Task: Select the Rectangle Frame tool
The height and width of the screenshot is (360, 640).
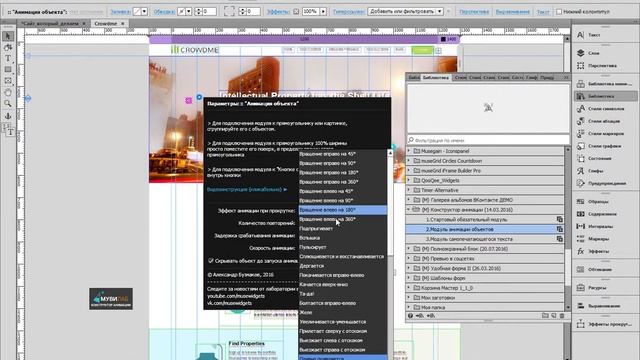Action: point(8,81)
